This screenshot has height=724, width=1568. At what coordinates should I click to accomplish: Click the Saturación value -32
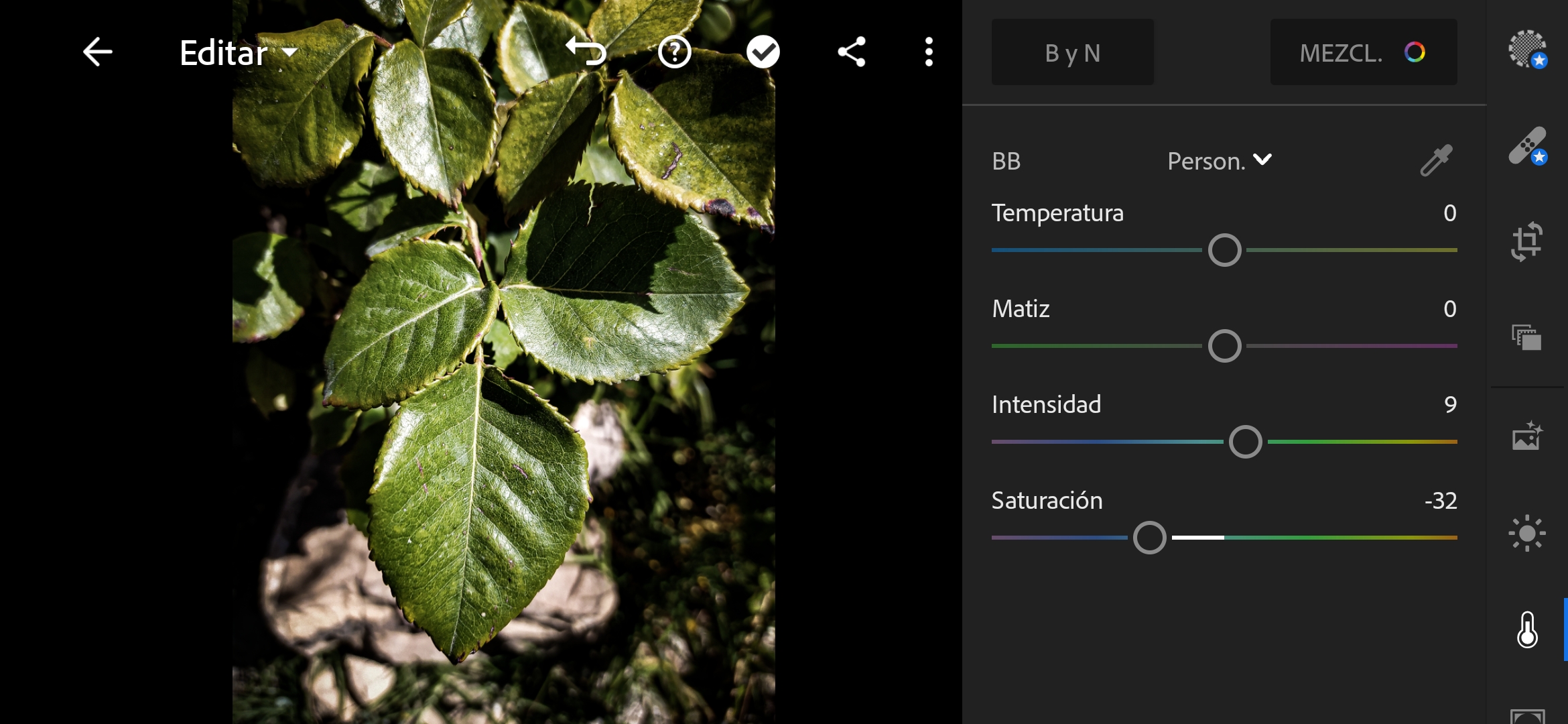[1441, 501]
